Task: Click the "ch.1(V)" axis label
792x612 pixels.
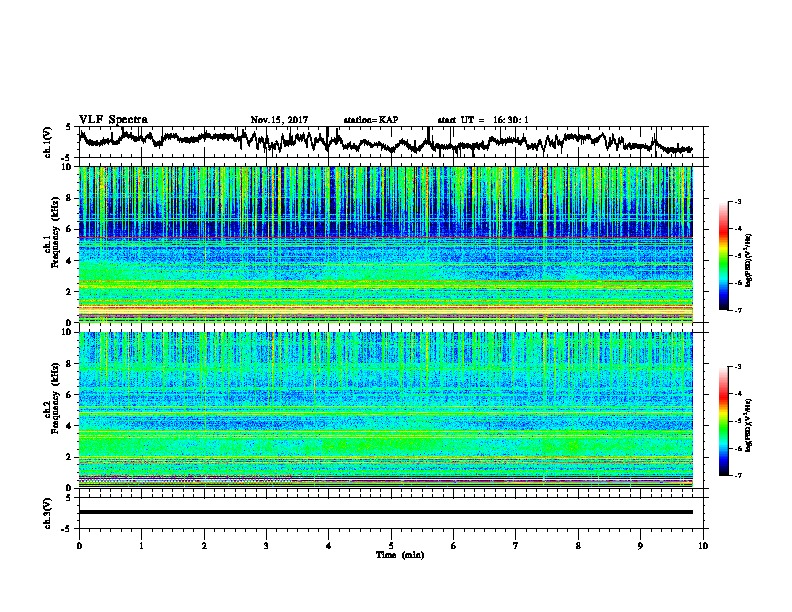Action: 48,142
